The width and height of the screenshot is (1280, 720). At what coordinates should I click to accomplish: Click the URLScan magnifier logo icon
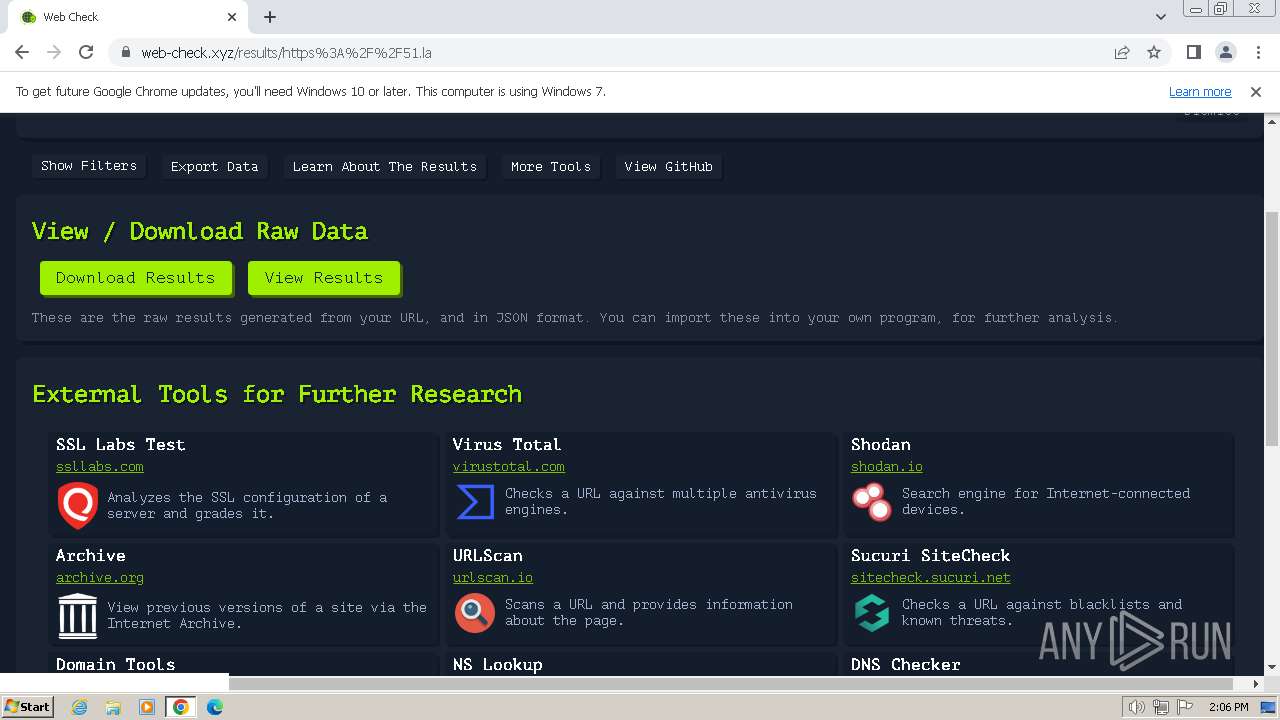475,613
